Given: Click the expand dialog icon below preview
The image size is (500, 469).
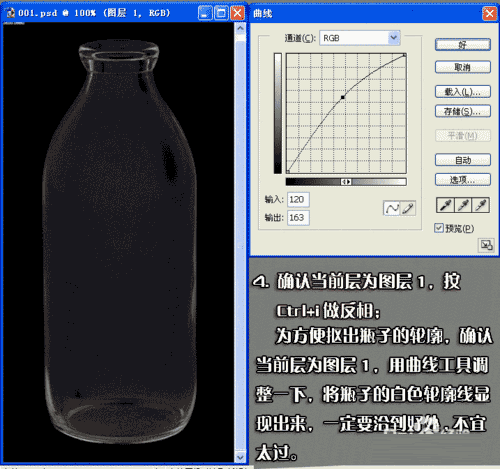Looking at the screenshot, I should coord(486,245).
